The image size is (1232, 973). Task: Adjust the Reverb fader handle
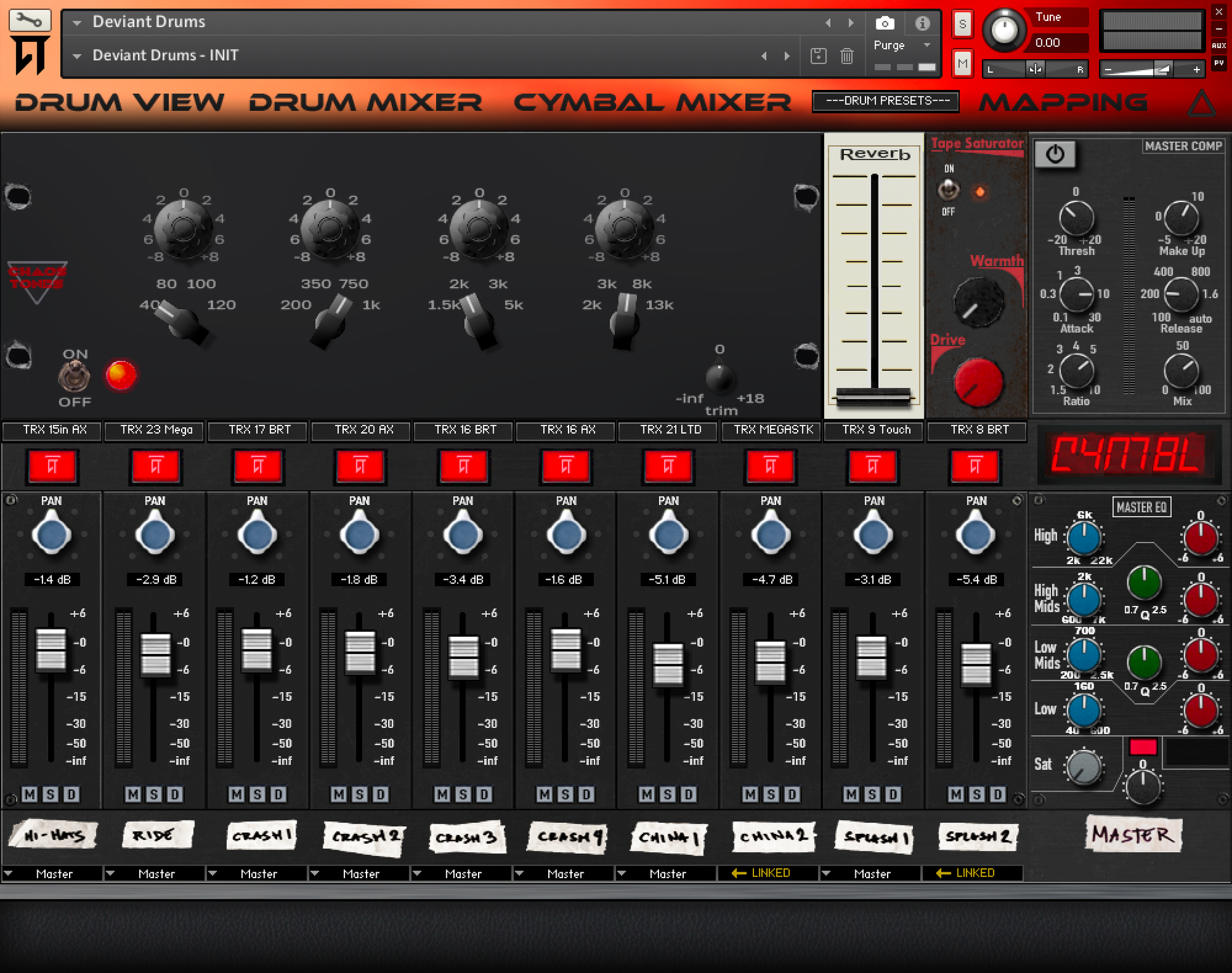874,397
